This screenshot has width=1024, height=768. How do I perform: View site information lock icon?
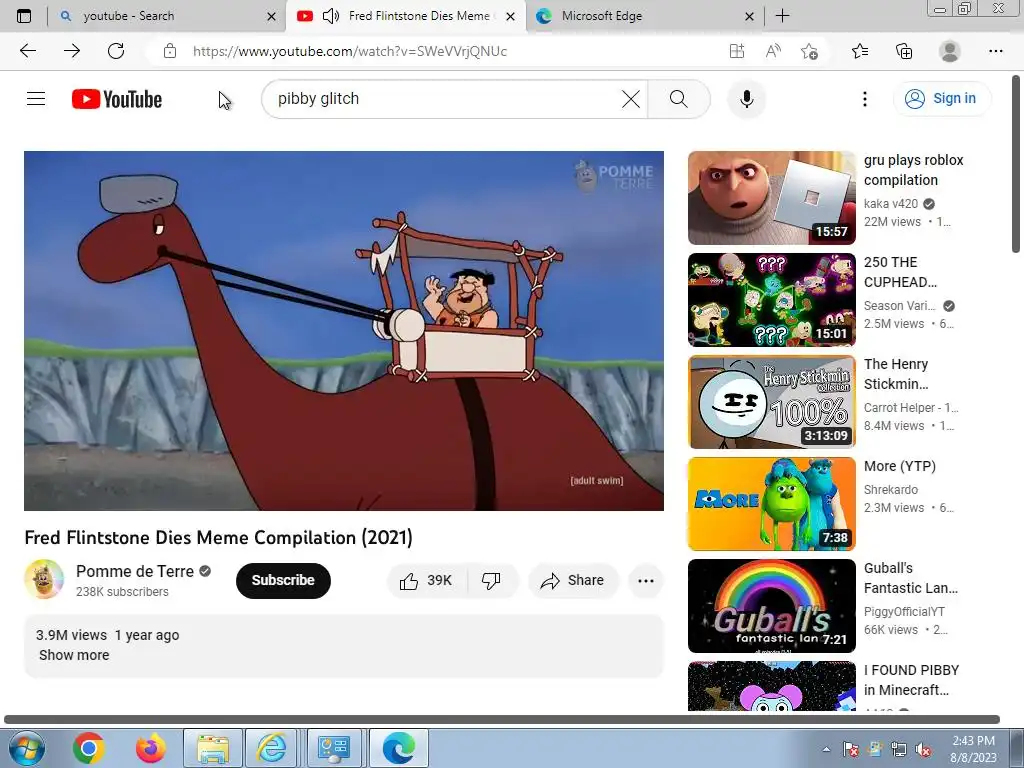(170, 51)
